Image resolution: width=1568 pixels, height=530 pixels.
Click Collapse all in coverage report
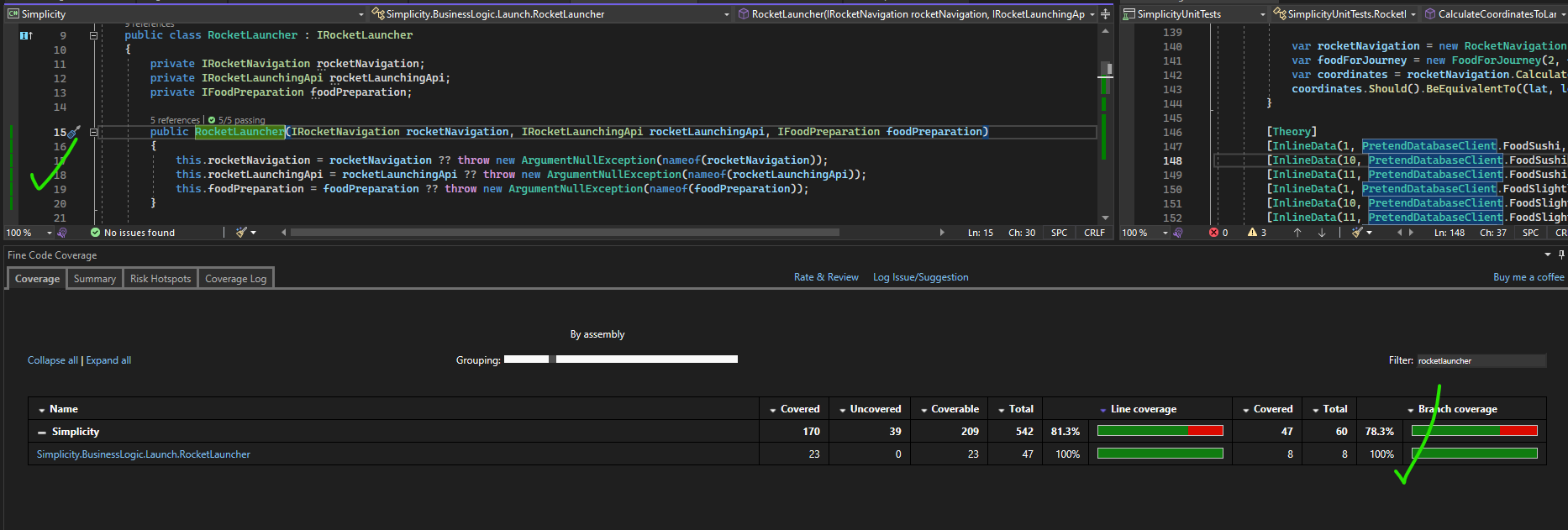click(x=53, y=360)
